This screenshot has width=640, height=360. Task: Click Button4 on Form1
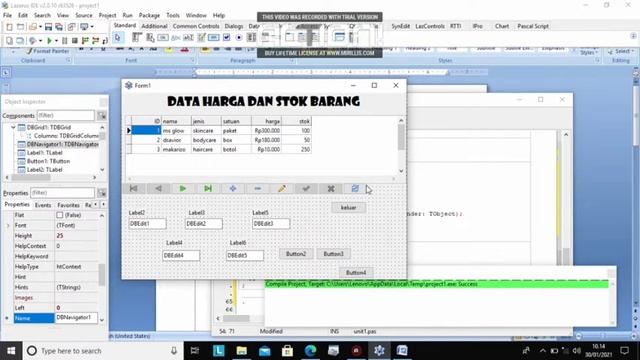356,272
